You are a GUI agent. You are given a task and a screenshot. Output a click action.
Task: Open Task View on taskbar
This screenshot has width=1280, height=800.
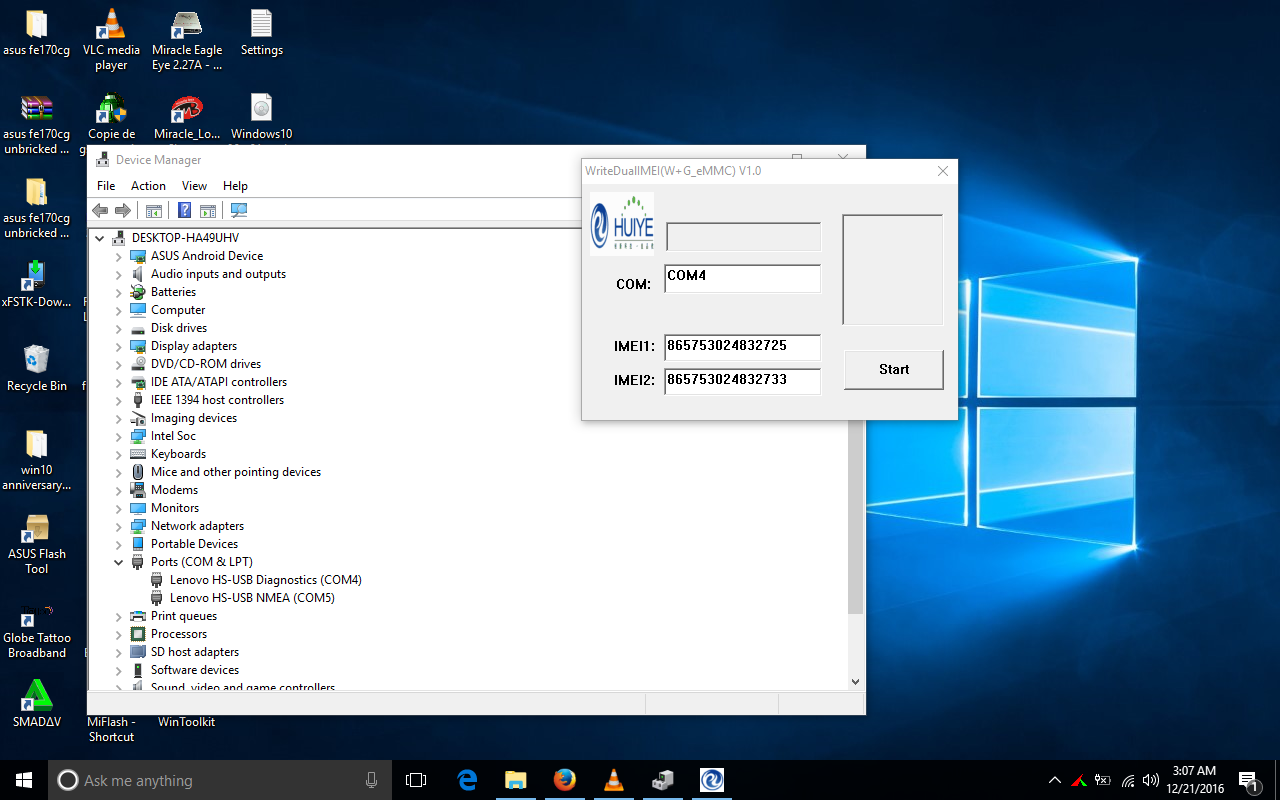point(416,780)
